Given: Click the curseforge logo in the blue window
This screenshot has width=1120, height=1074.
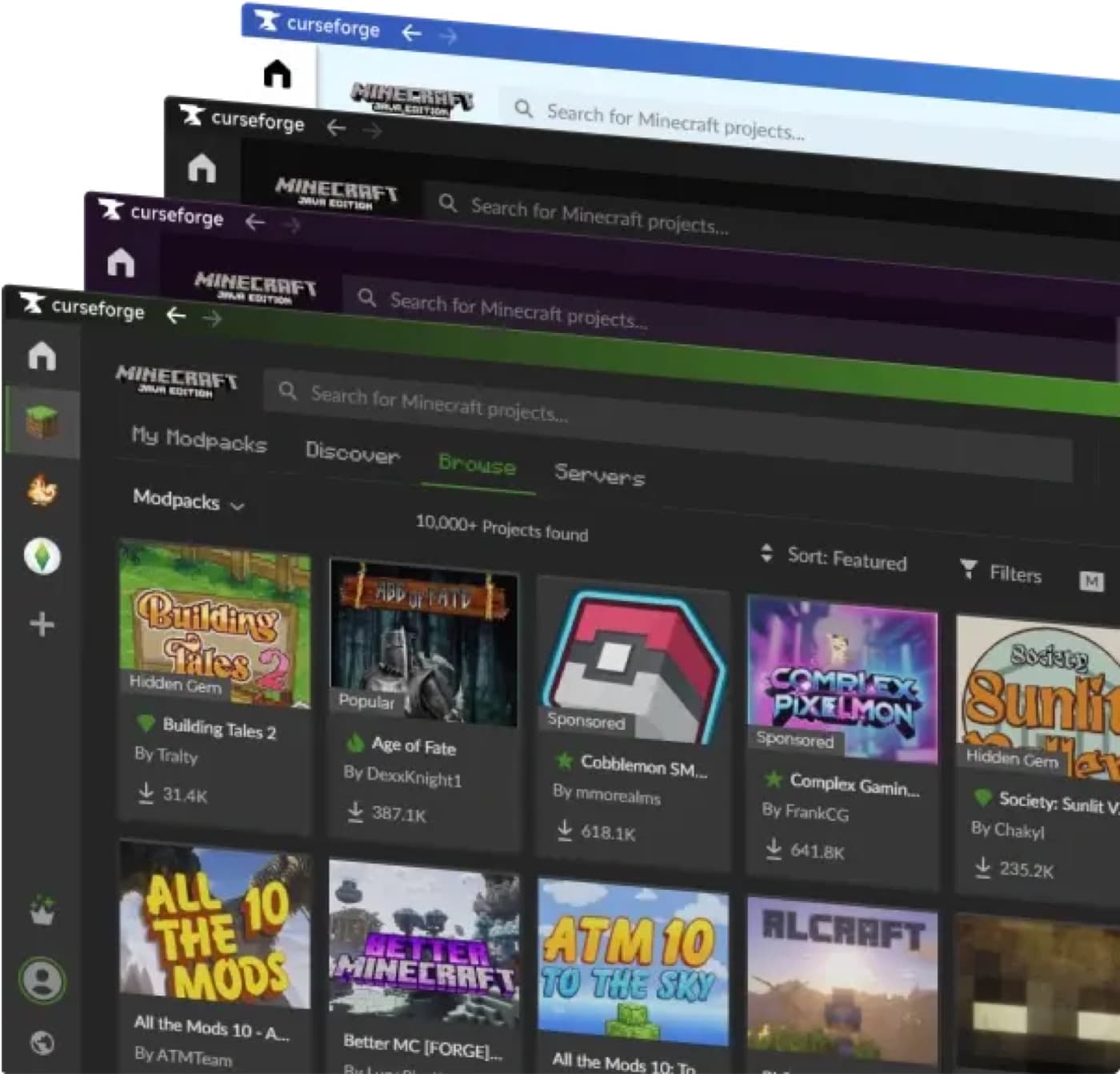Looking at the screenshot, I should pyautogui.click(x=318, y=25).
